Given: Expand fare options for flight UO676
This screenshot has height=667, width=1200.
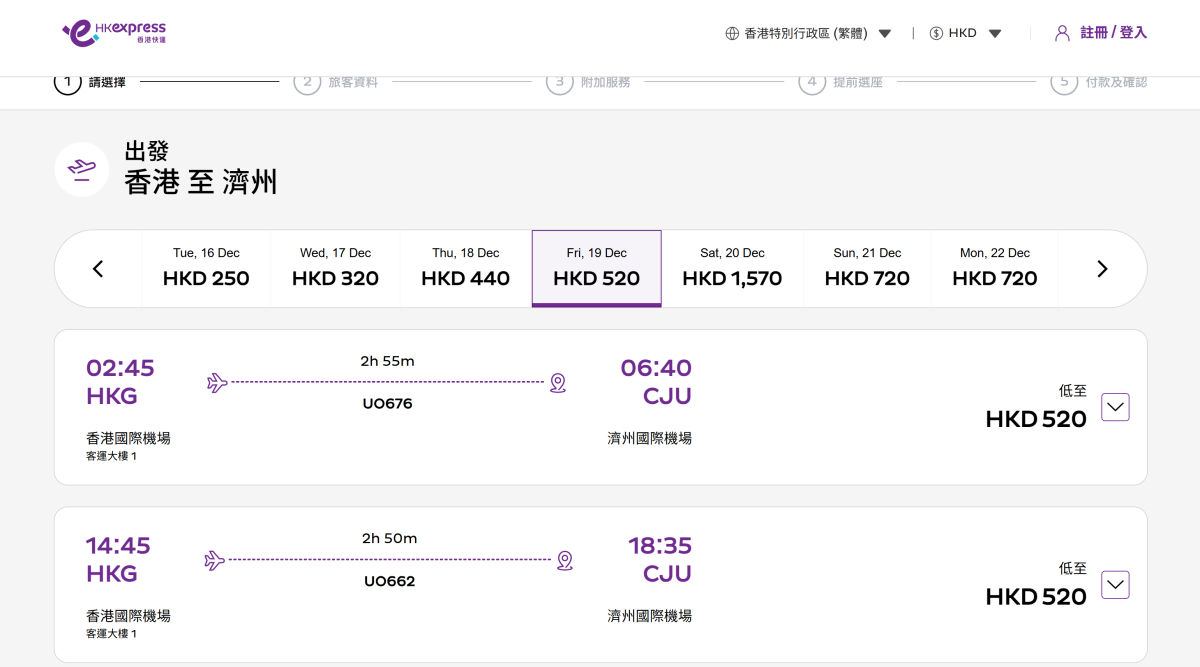Looking at the screenshot, I should [1115, 407].
